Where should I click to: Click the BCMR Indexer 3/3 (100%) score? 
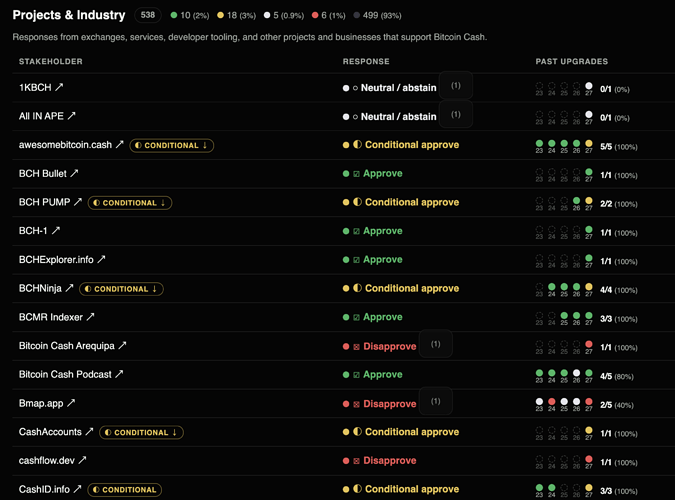pos(619,319)
